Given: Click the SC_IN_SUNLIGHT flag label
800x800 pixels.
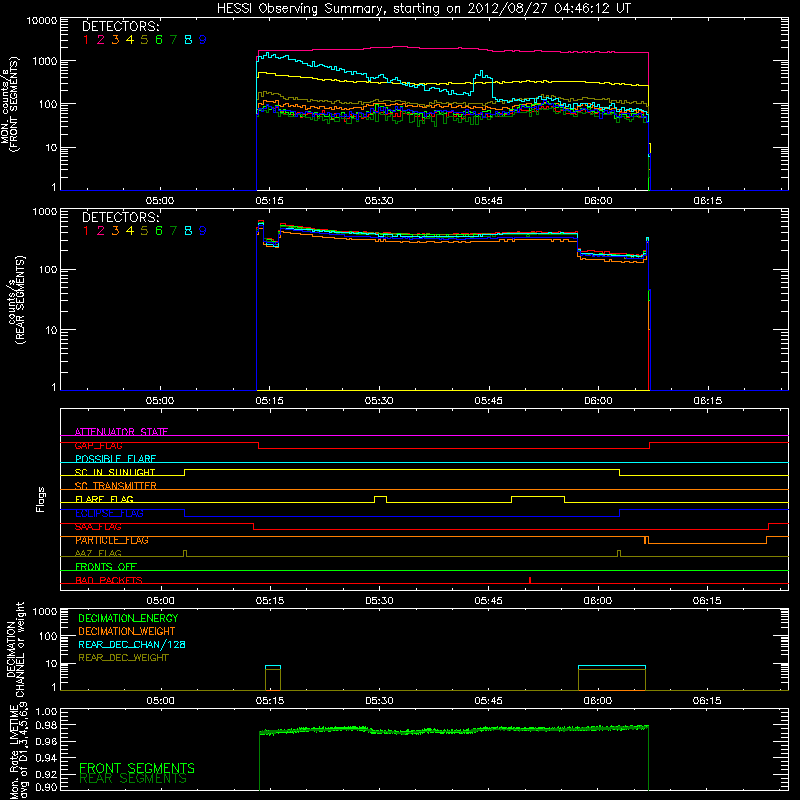Looking at the screenshot, I should (x=115, y=472).
